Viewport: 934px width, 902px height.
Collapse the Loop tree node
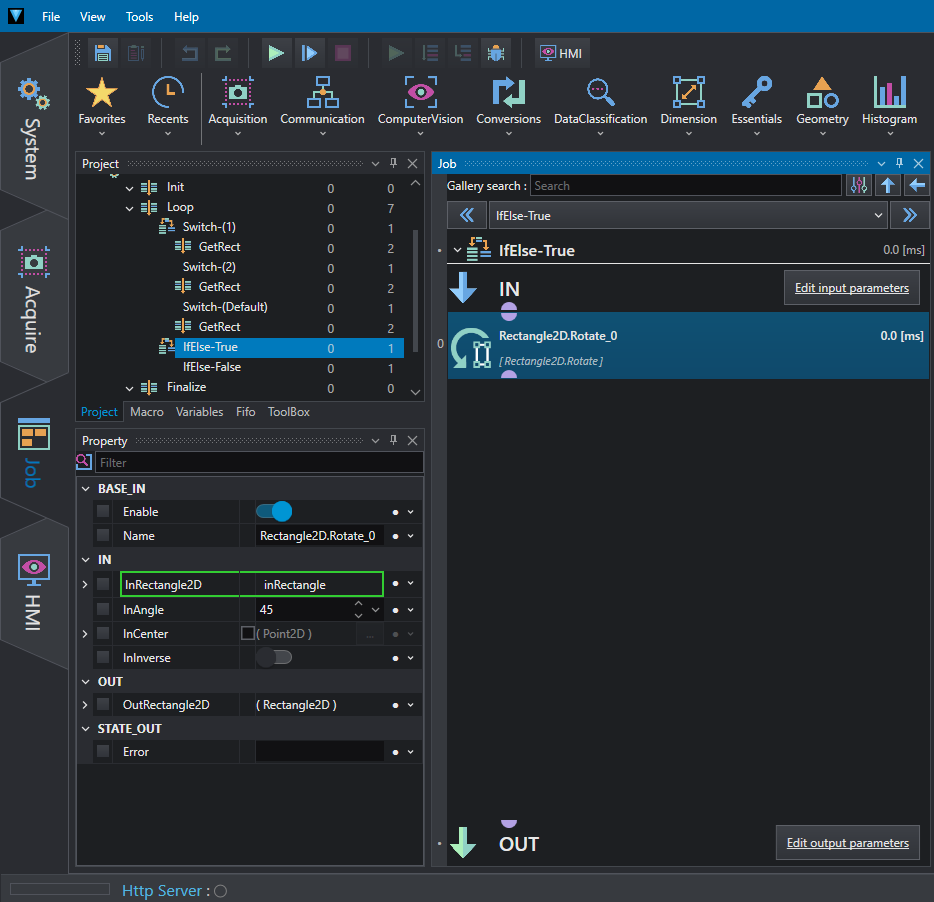pyautogui.click(x=129, y=209)
